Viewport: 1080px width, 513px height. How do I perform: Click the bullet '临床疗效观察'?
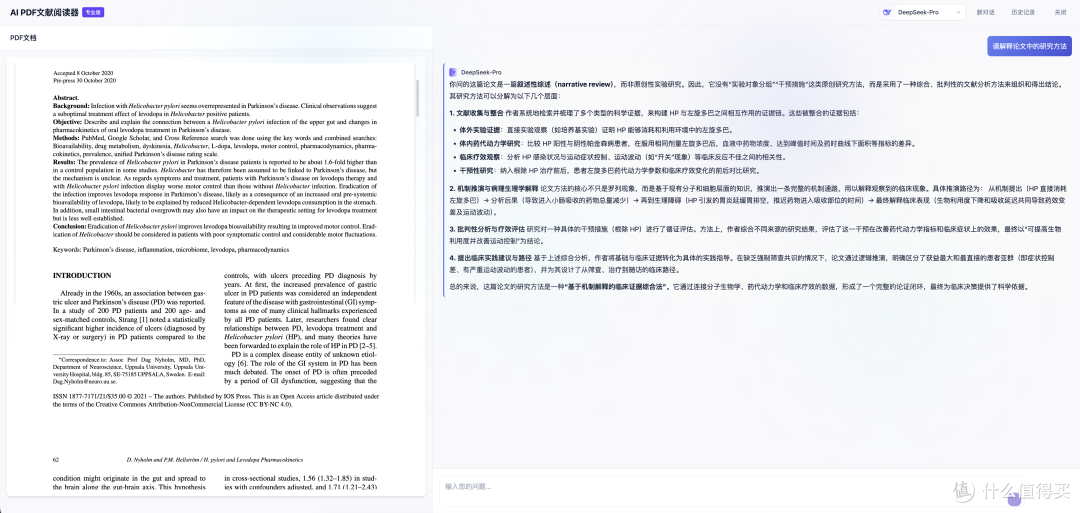pos(480,156)
